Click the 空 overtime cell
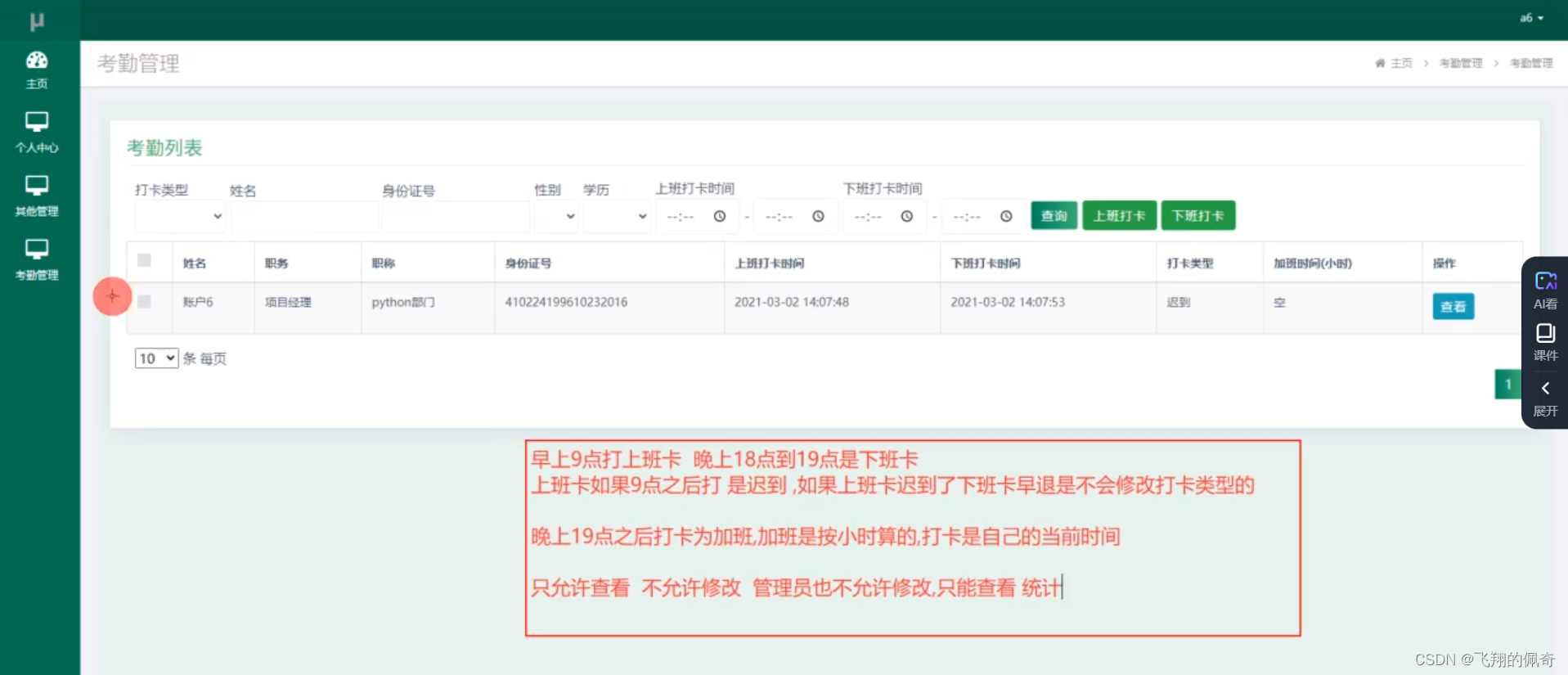Image resolution: width=1568 pixels, height=675 pixels. 1280,302
